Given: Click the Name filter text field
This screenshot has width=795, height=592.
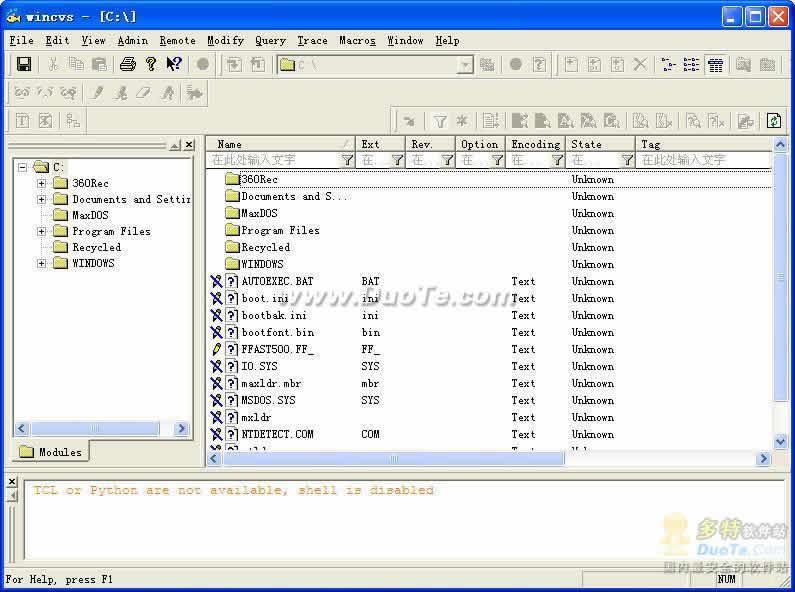Looking at the screenshot, I should [x=274, y=160].
